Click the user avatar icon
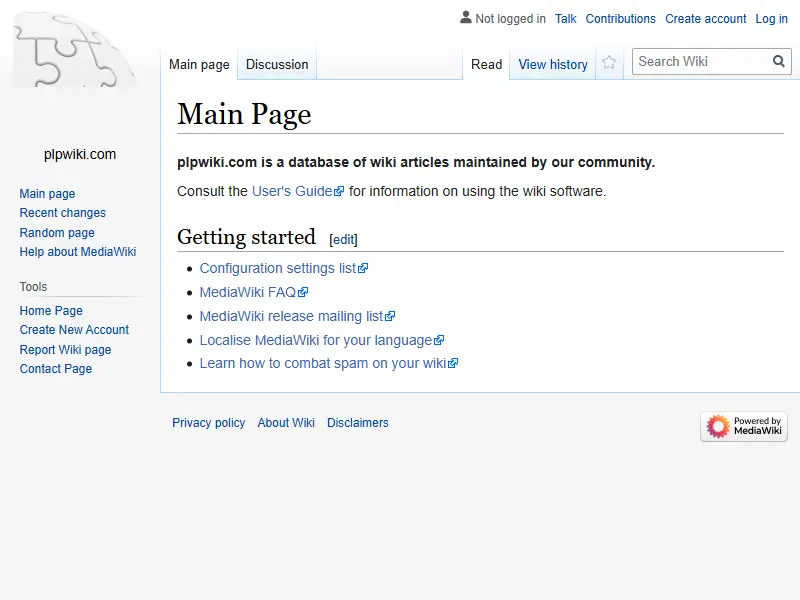The image size is (800, 600). click(x=465, y=18)
